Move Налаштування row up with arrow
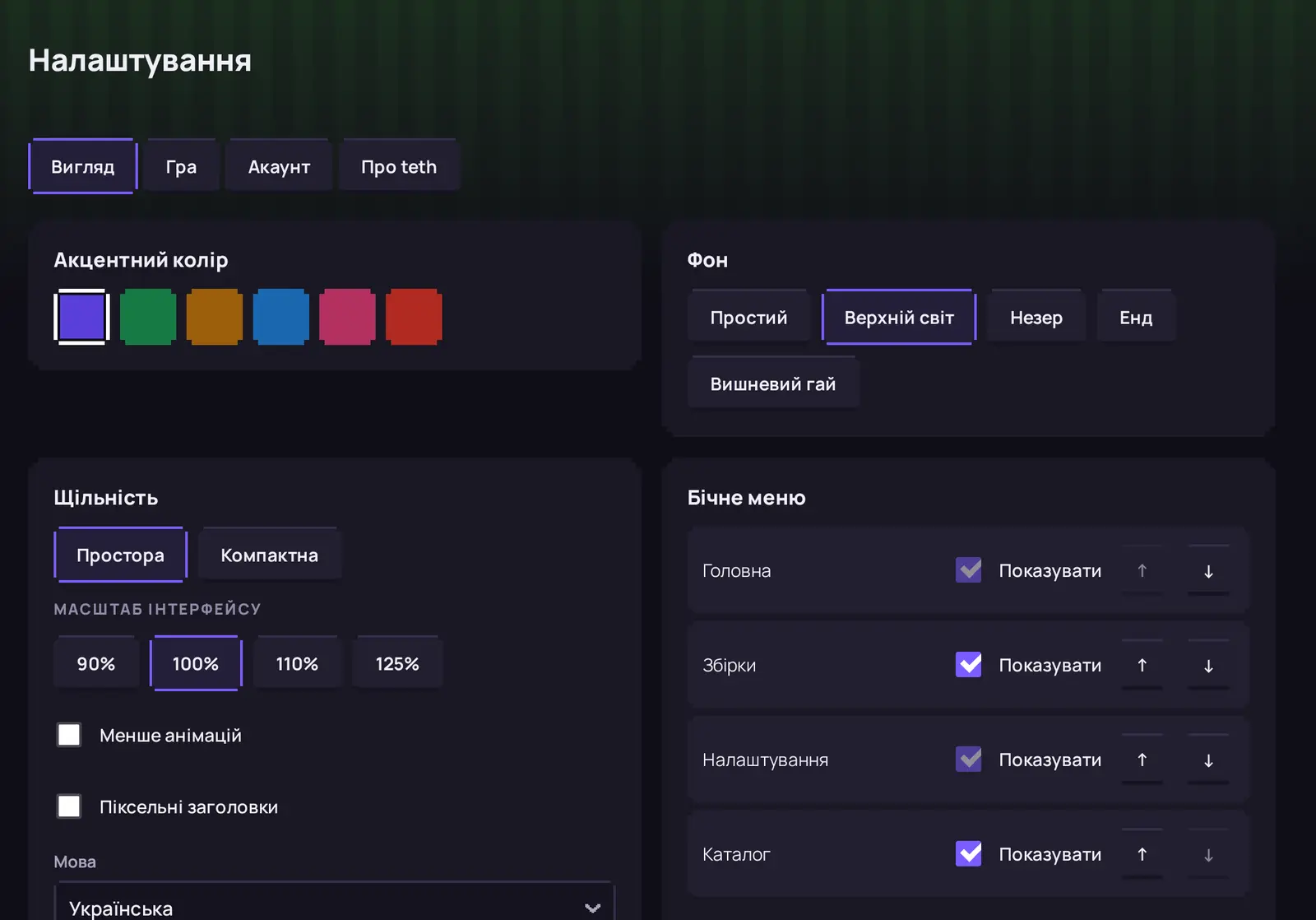This screenshot has width=1316, height=920. pos(1142,760)
